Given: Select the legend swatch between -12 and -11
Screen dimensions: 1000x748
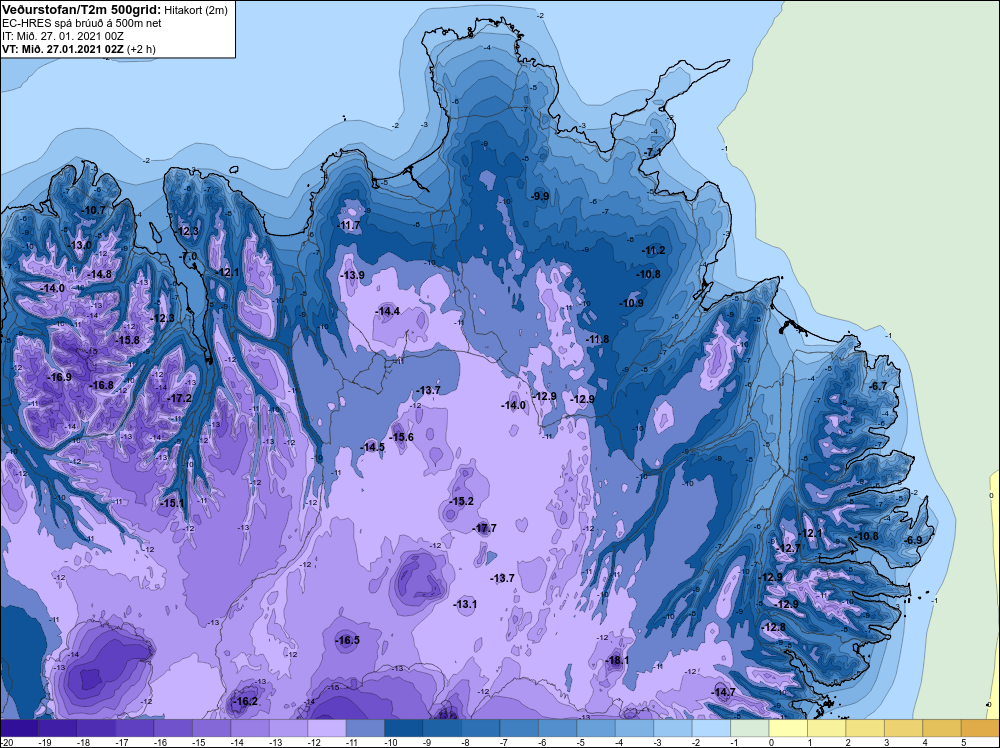Looking at the screenshot, I should point(327,728).
